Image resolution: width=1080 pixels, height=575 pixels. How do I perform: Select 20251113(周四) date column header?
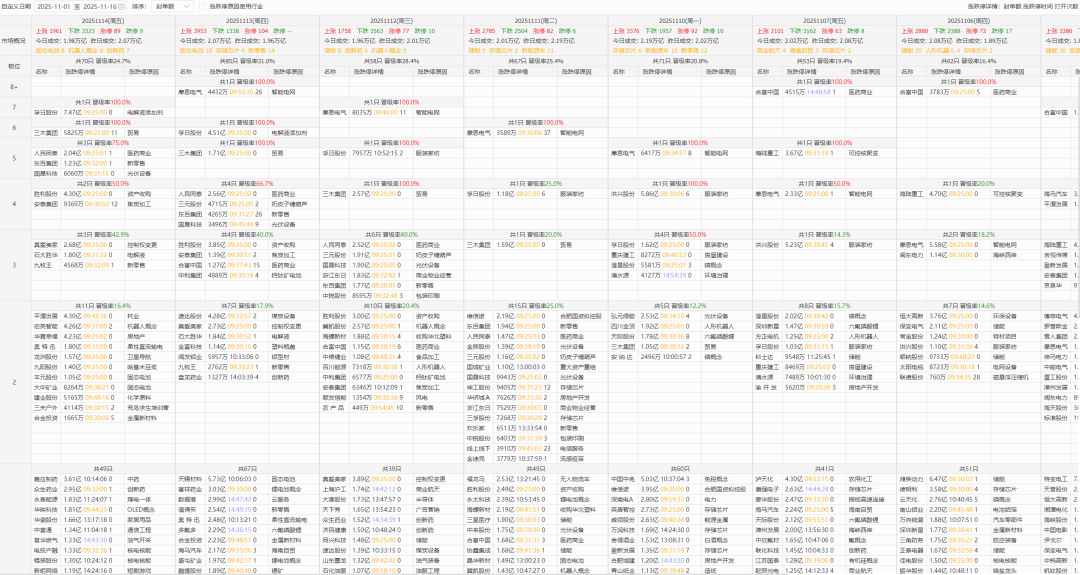pos(248,19)
